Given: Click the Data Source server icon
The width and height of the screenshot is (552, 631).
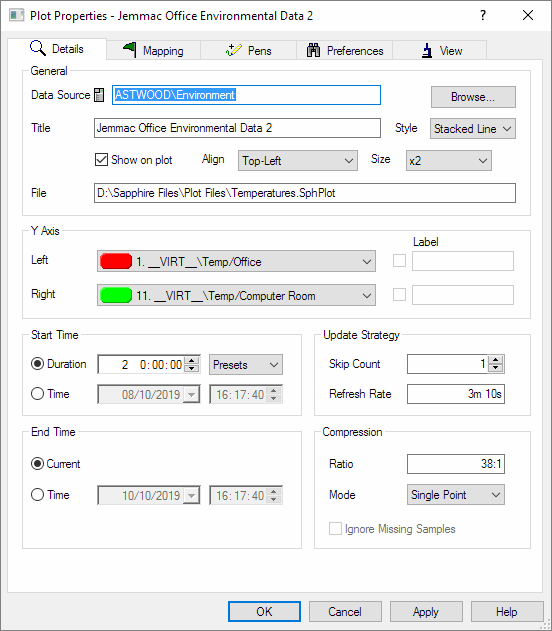Looking at the screenshot, I should point(99,95).
